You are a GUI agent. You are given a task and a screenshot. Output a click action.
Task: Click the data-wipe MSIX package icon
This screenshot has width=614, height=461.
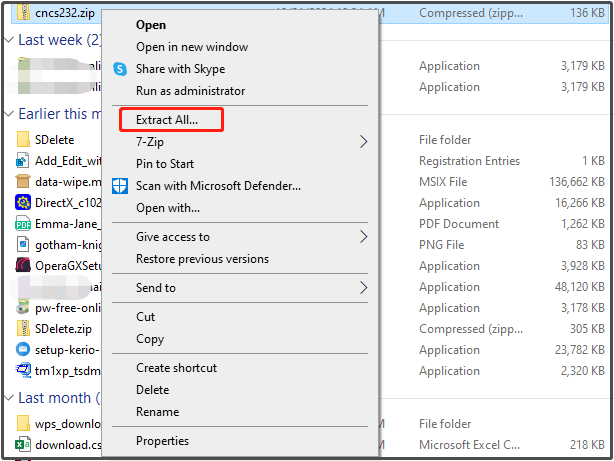tap(23, 182)
